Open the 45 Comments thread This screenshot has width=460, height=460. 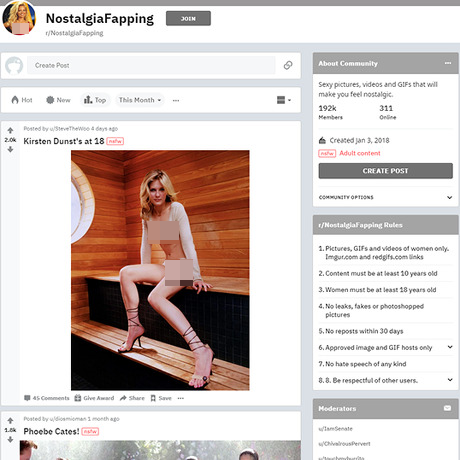pos(47,398)
